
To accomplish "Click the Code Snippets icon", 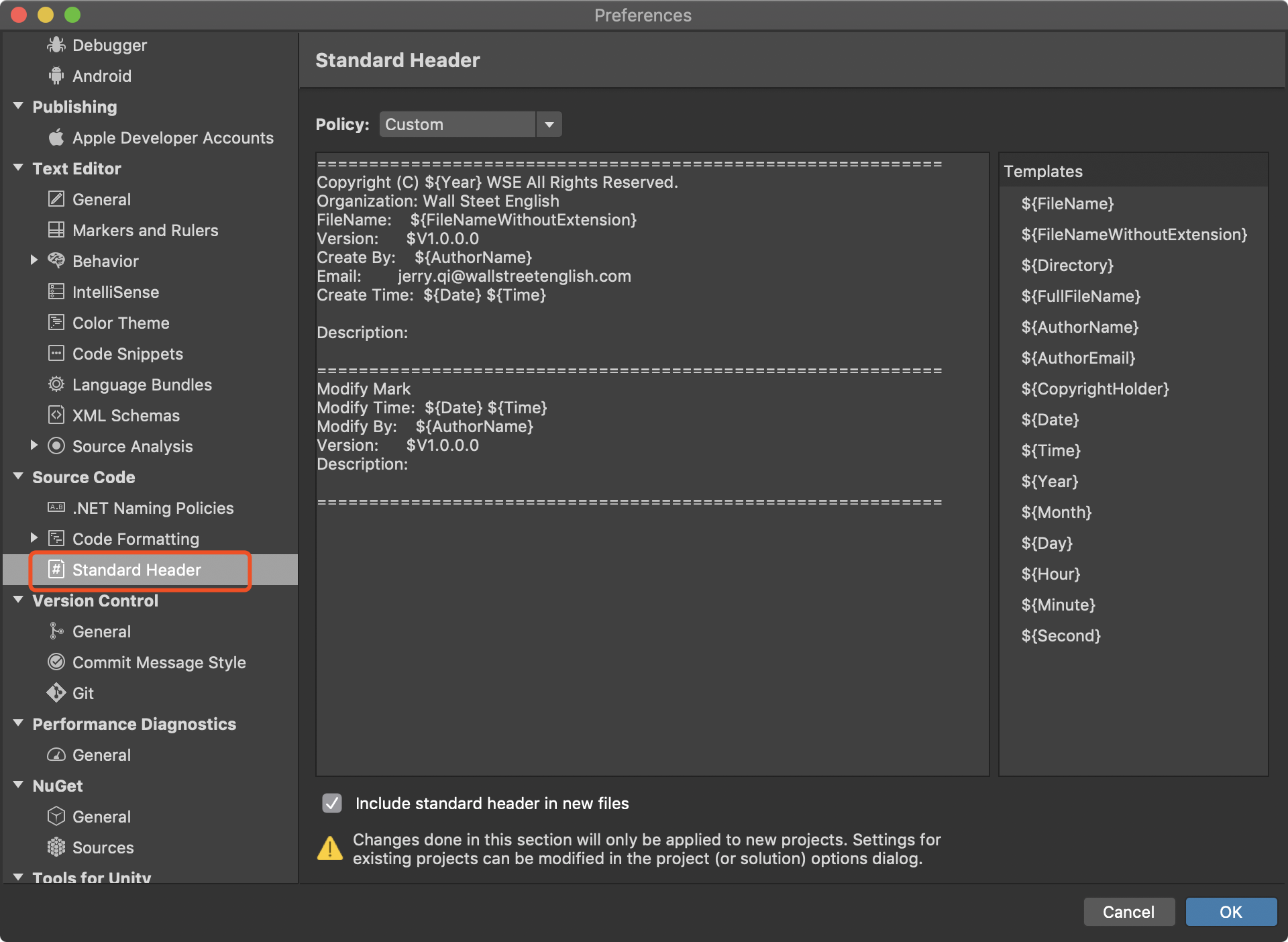I will (x=56, y=354).
